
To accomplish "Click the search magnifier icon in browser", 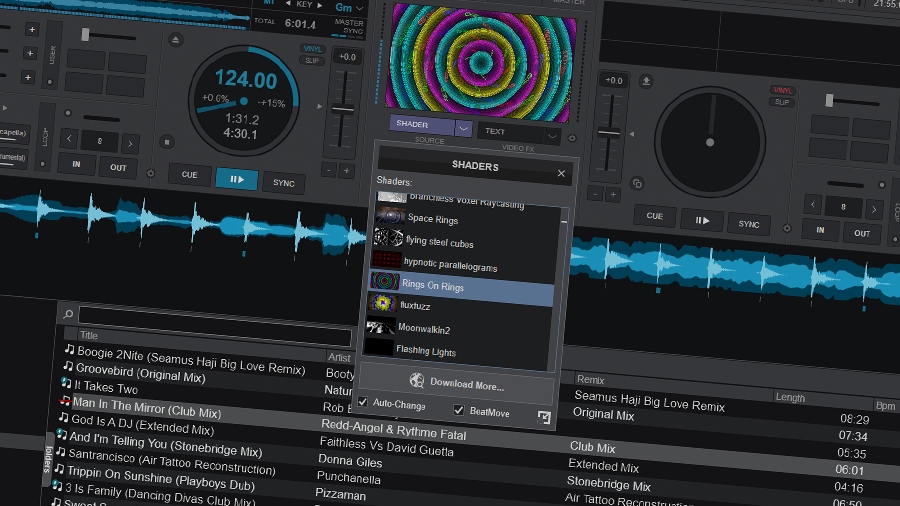I will 68,314.
